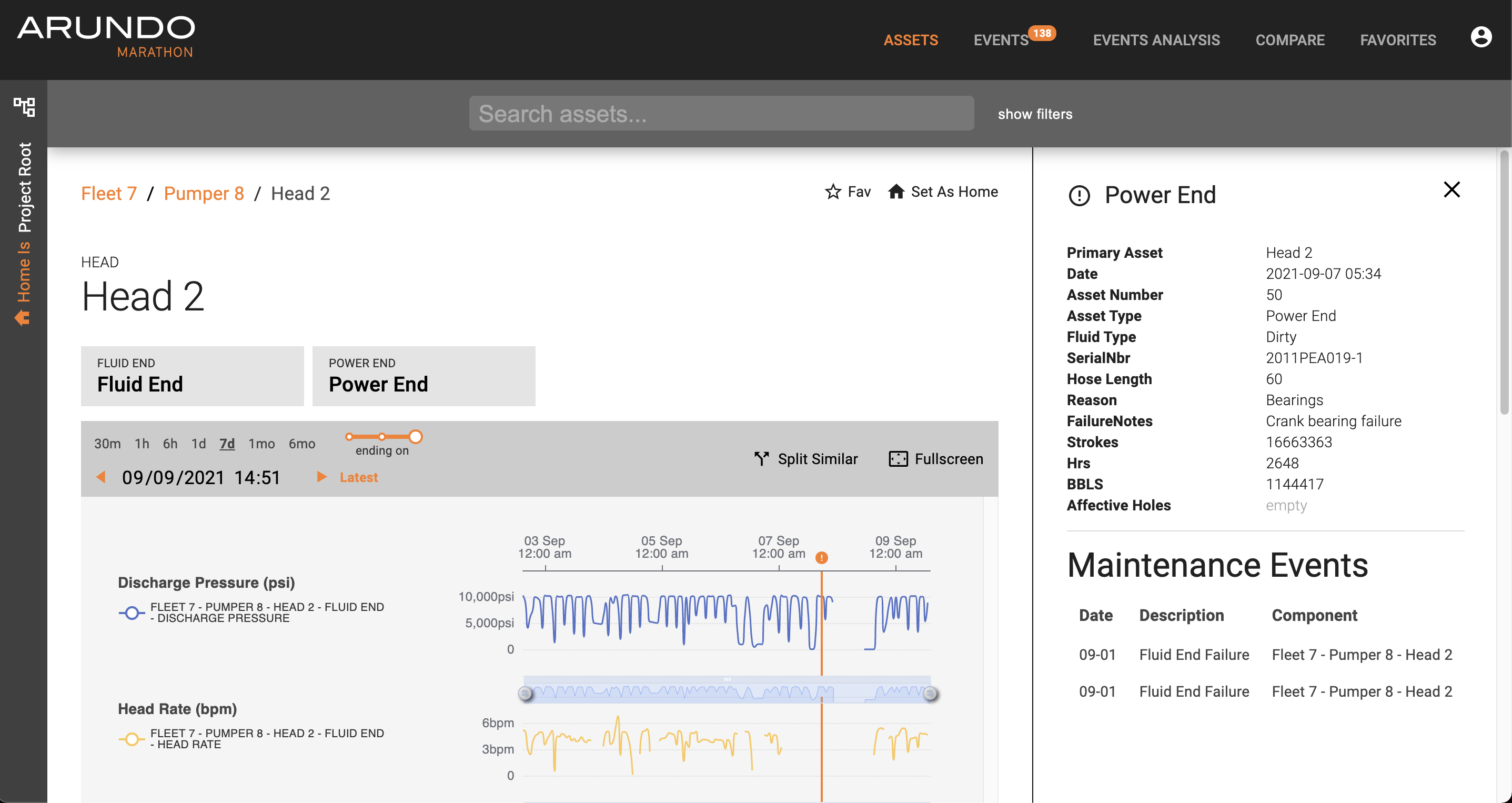The width and height of the screenshot is (1512, 803).
Task: Click the Set As Home house icon
Action: [x=896, y=192]
